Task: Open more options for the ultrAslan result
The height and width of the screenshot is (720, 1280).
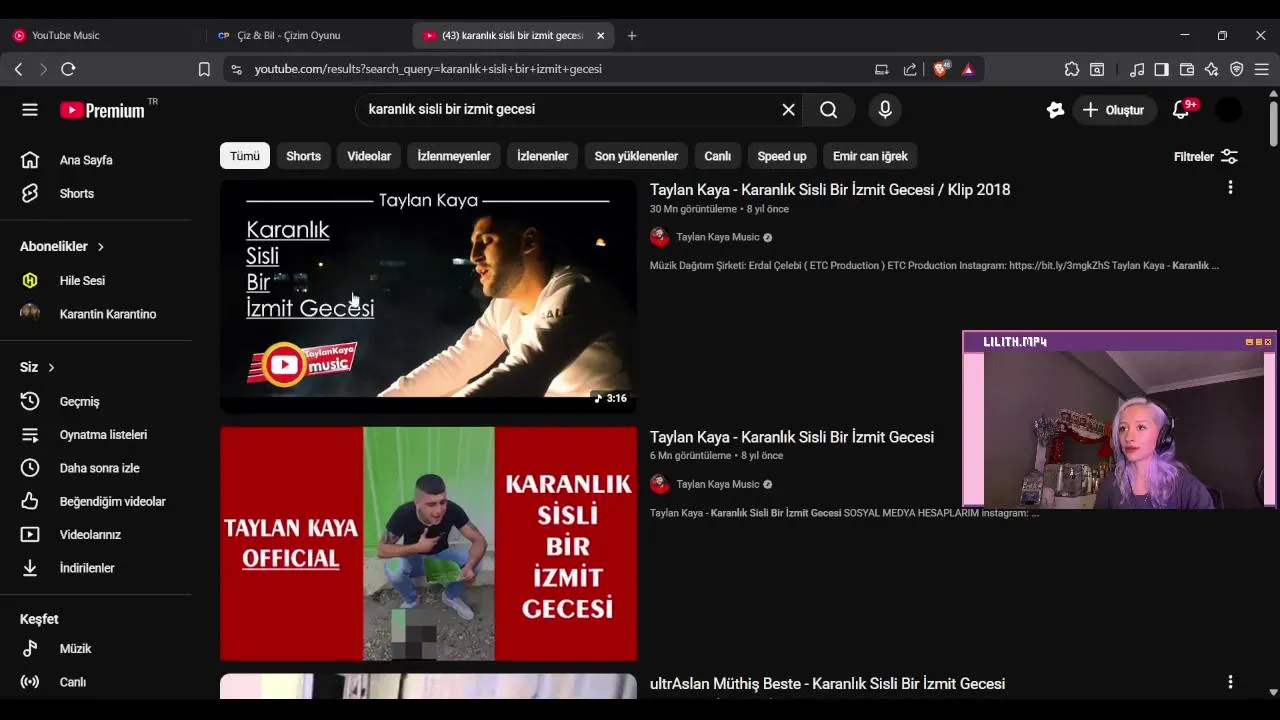Action: coord(1230,682)
